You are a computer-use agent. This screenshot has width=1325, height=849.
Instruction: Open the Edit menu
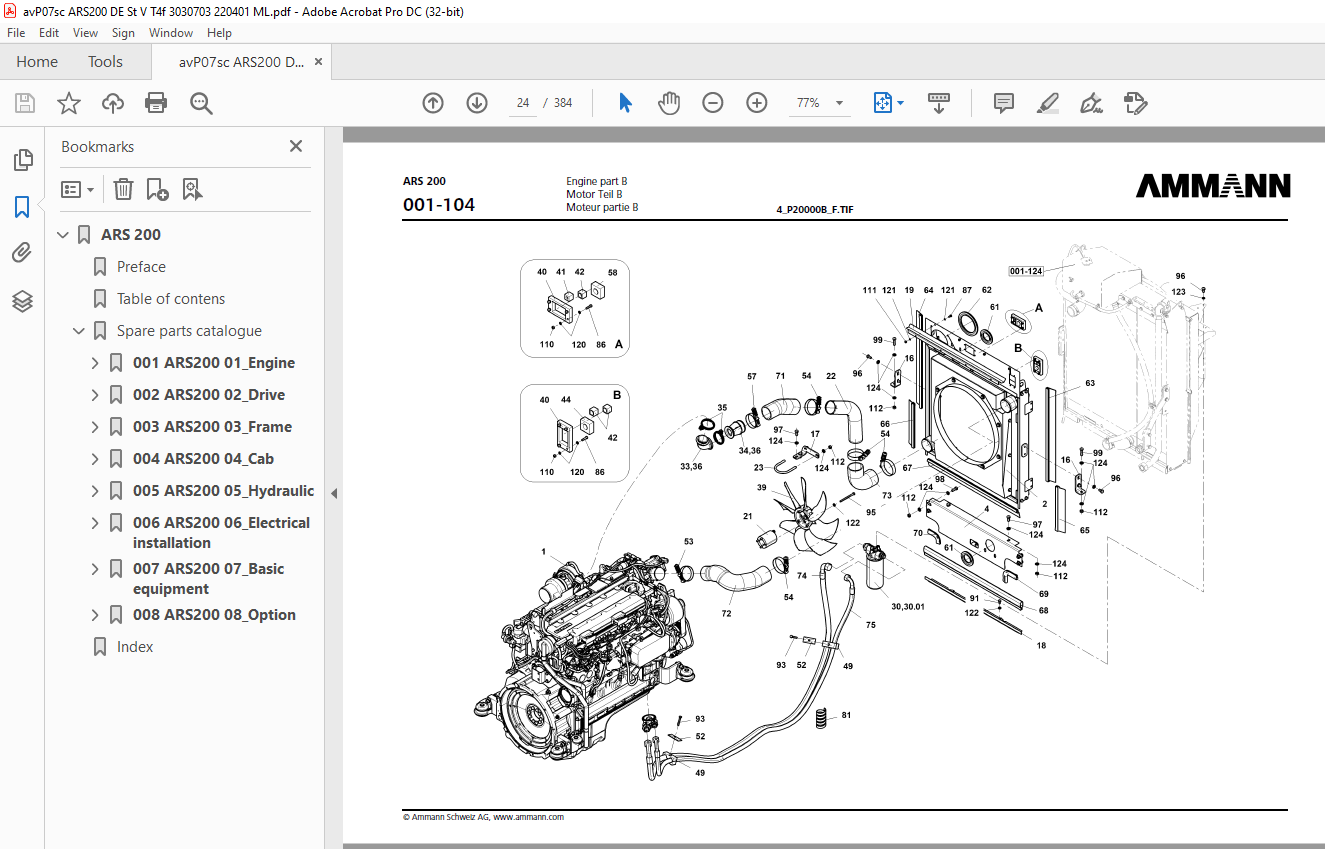(x=49, y=33)
